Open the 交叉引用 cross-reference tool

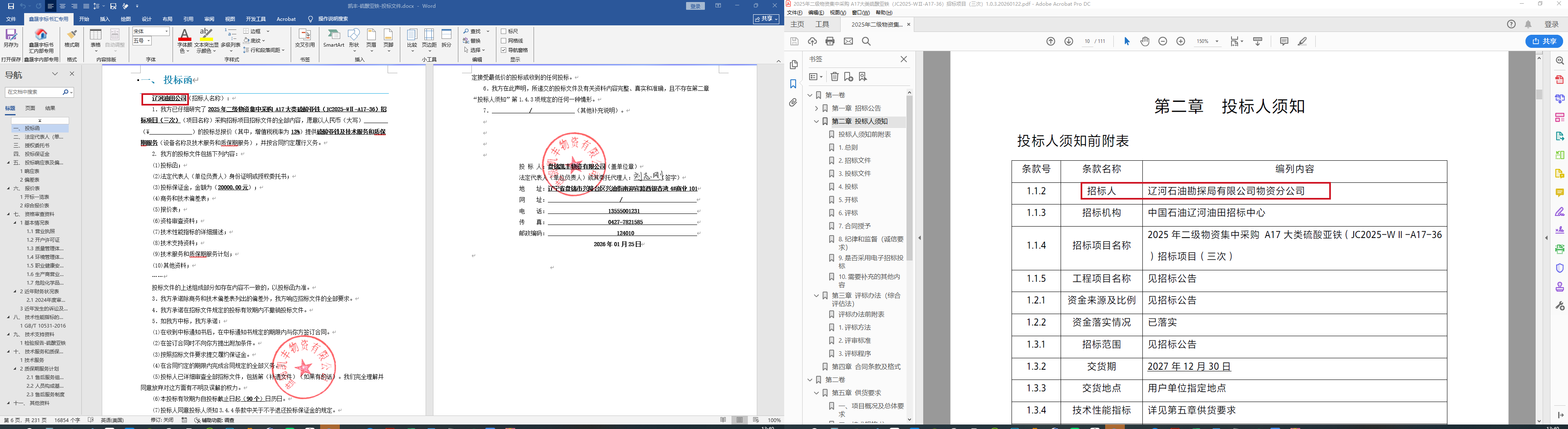tap(305, 38)
